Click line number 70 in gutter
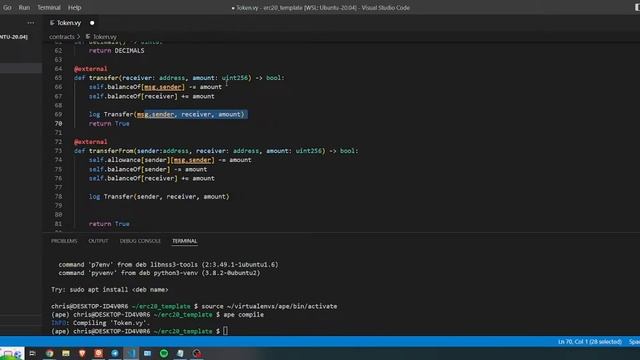The height and width of the screenshot is (360, 640). (58, 123)
